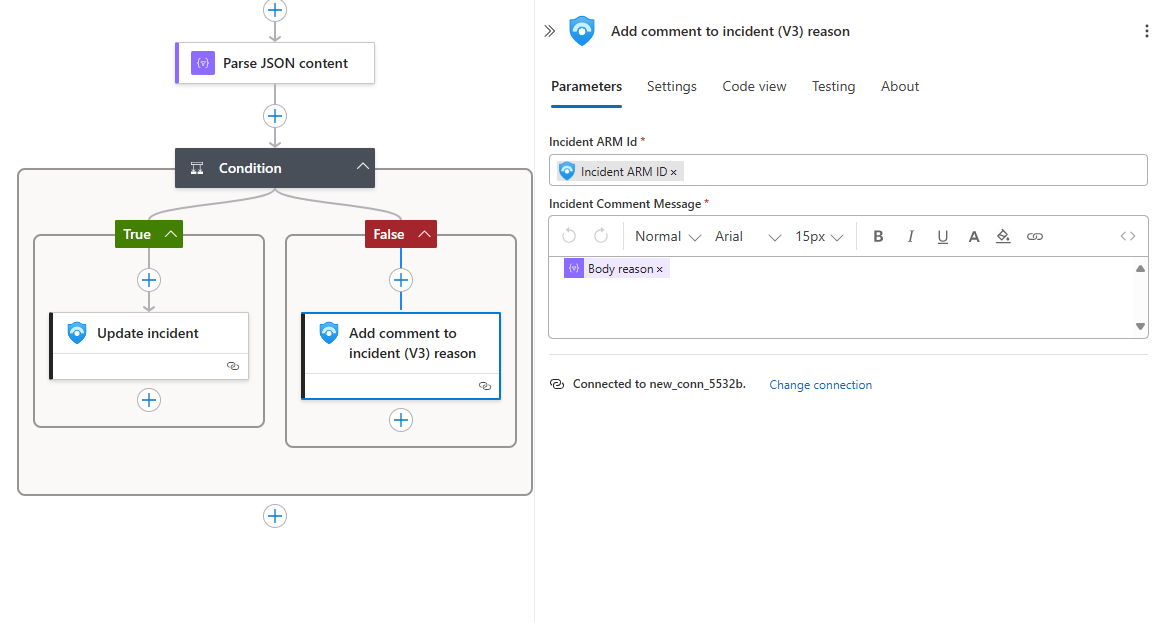Viewport: 1154px width, 622px height.
Task: Switch to the Parameters tab
Action: pos(587,86)
